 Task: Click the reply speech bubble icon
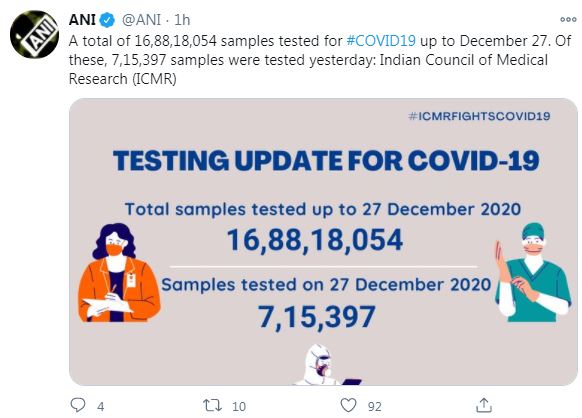tap(78, 405)
